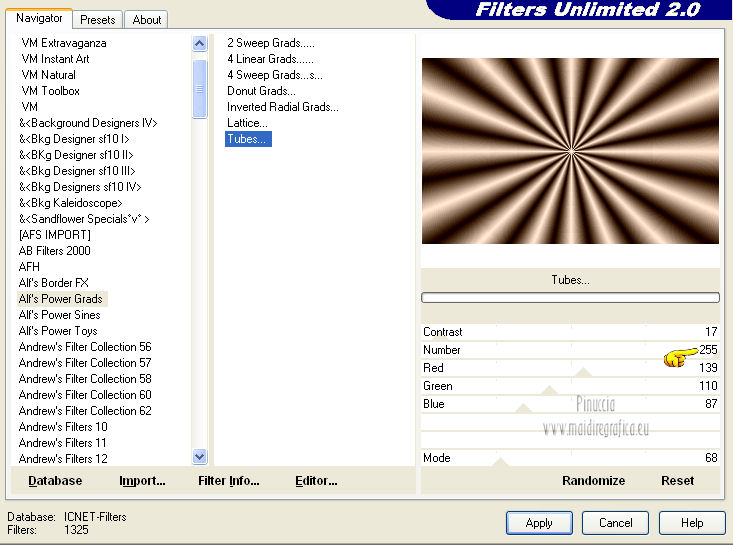Randomize the filter settings

(x=593, y=481)
